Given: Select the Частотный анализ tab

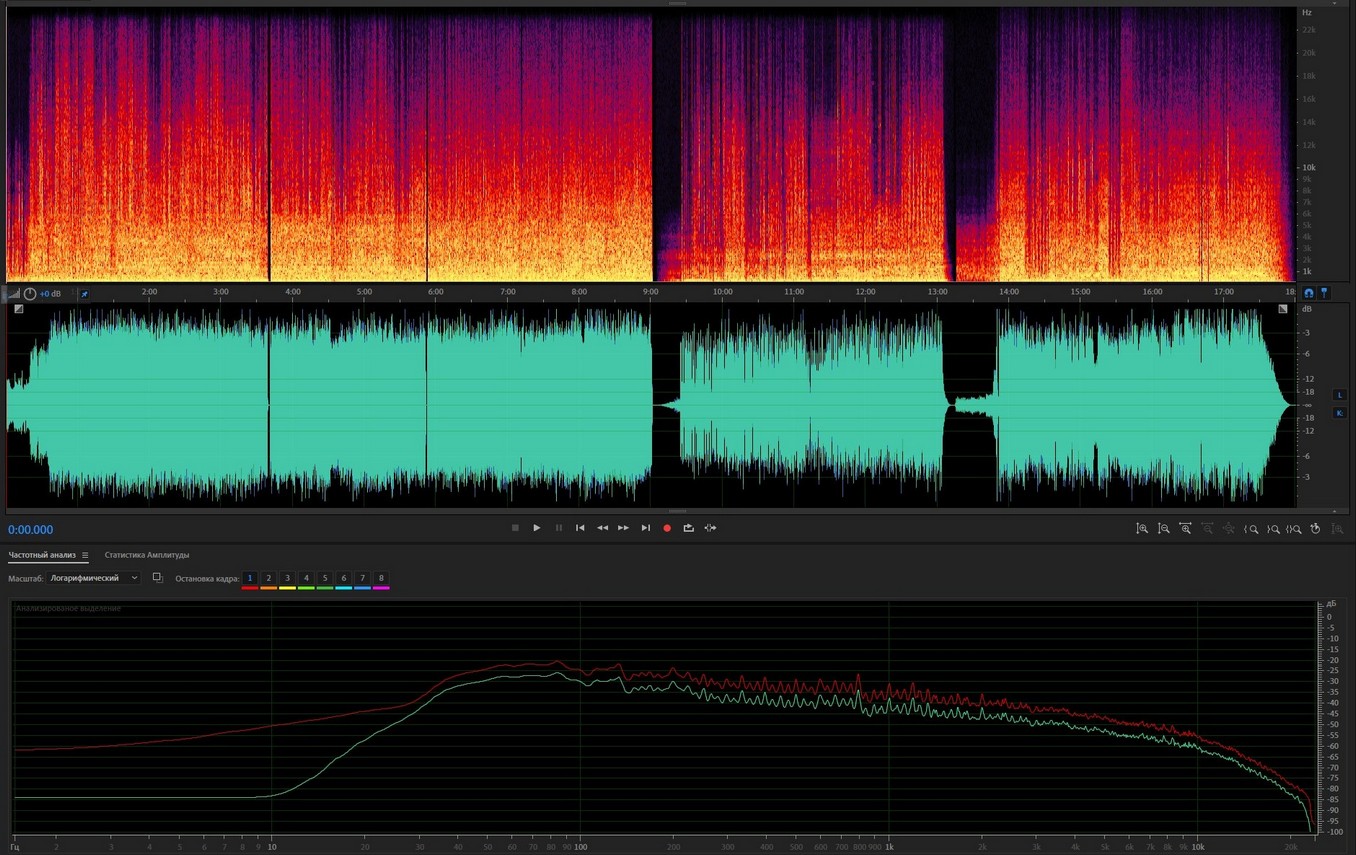Looking at the screenshot, I should point(42,555).
